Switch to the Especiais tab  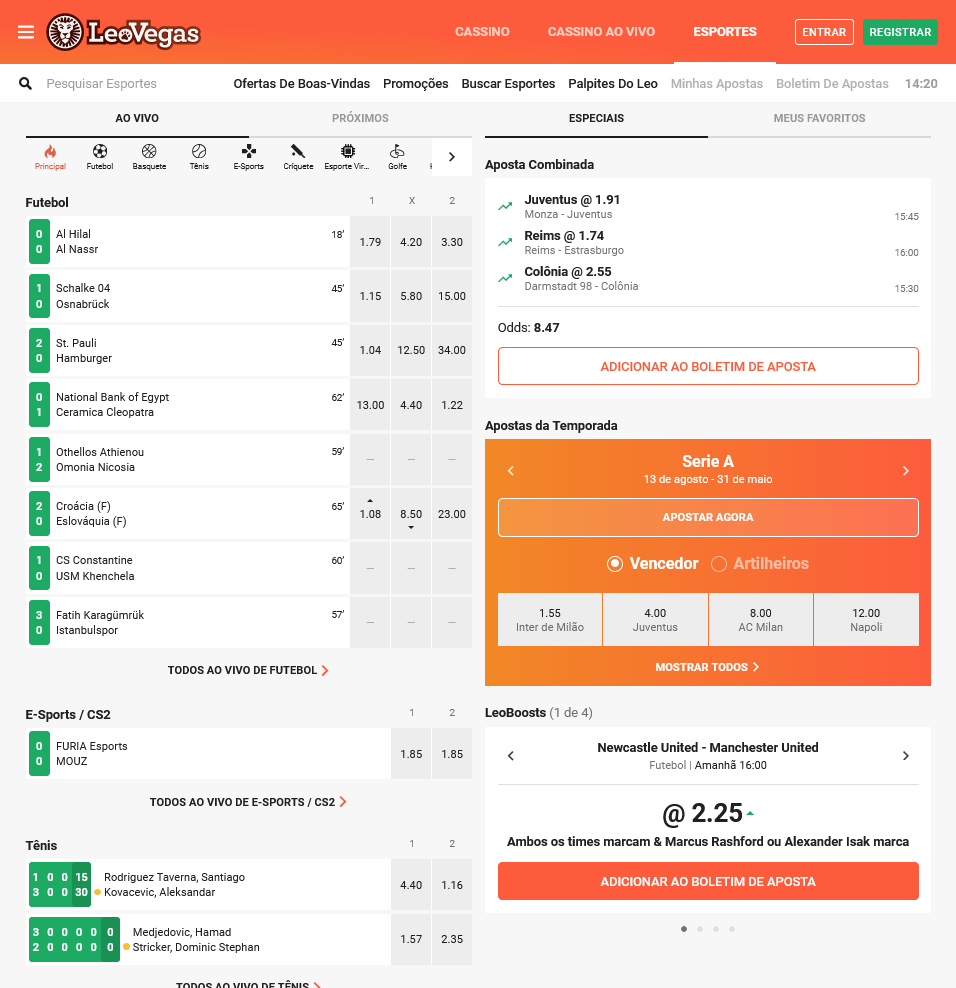point(596,118)
